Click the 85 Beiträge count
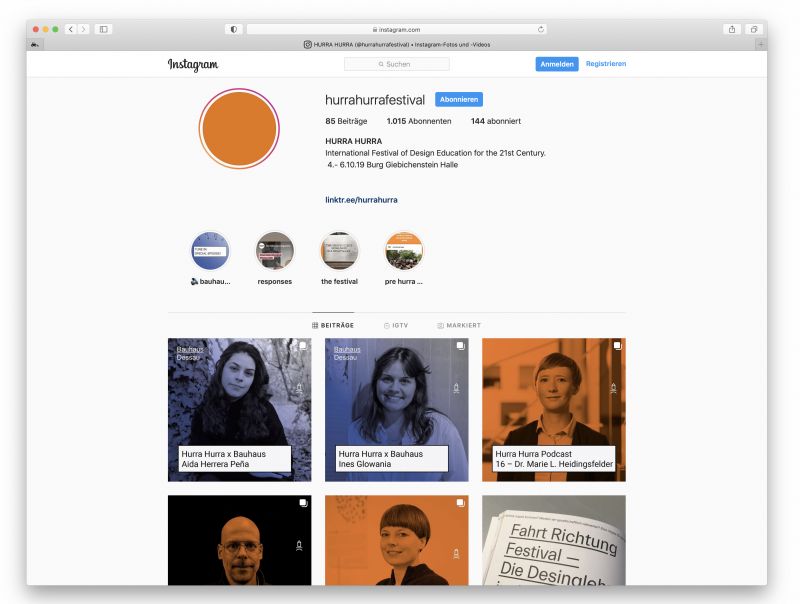Screen dimensions: 800x604 tap(346, 121)
